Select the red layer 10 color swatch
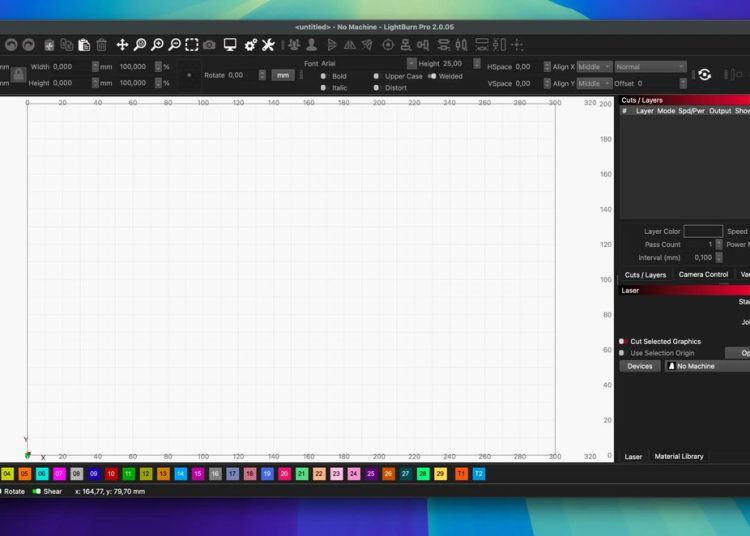 111,473
